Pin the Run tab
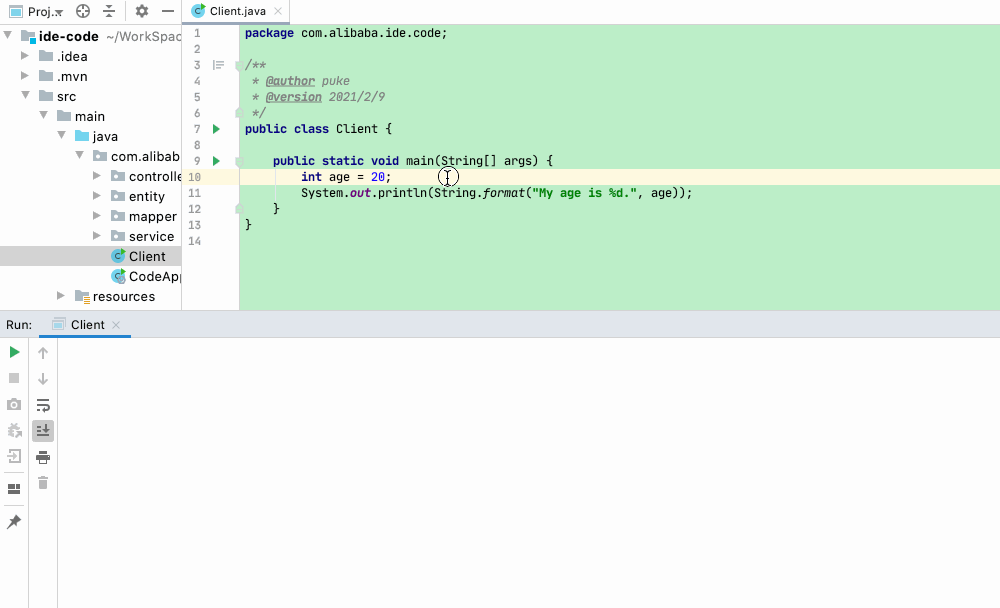The height and width of the screenshot is (608, 1000). point(14,522)
